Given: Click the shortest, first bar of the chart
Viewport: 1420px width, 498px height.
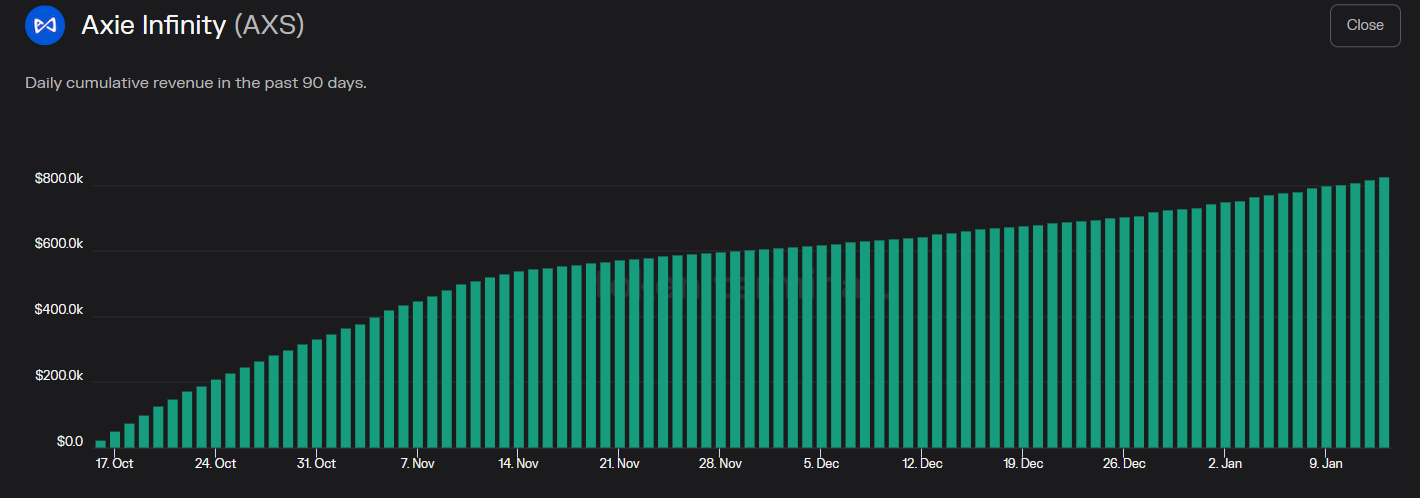Looking at the screenshot, I should click(x=100, y=443).
